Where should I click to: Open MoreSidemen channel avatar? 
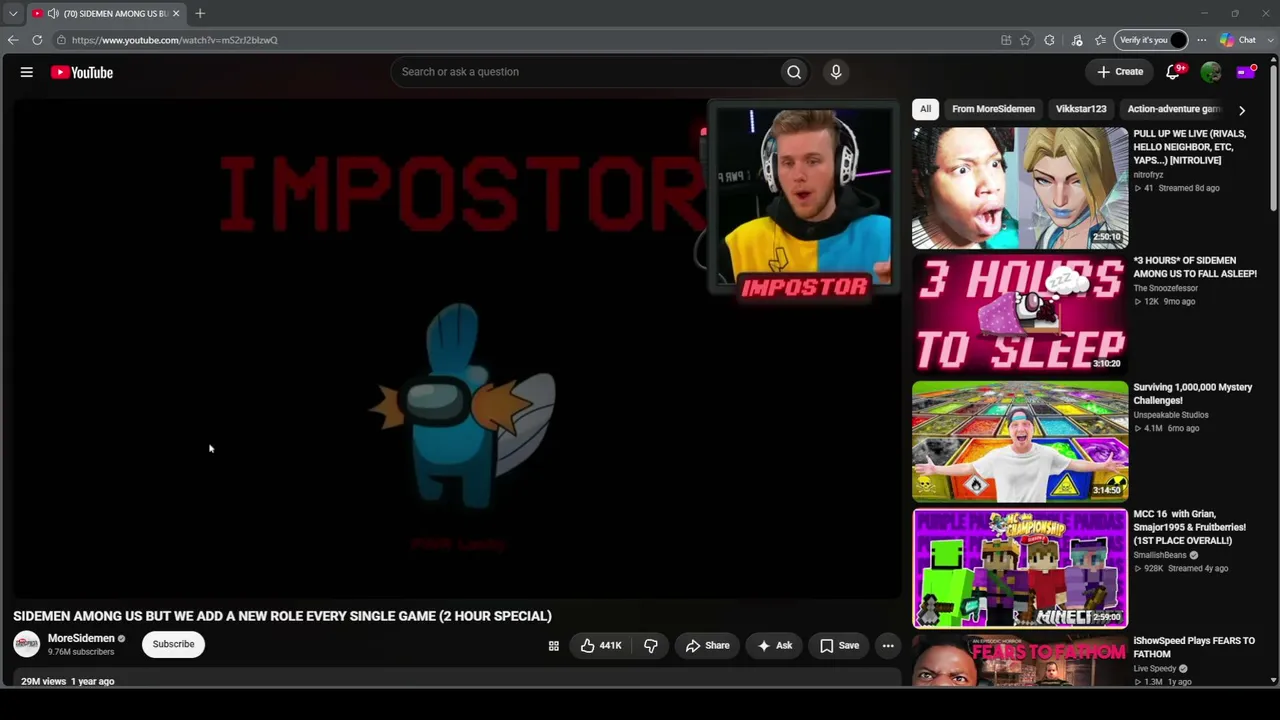click(x=27, y=644)
